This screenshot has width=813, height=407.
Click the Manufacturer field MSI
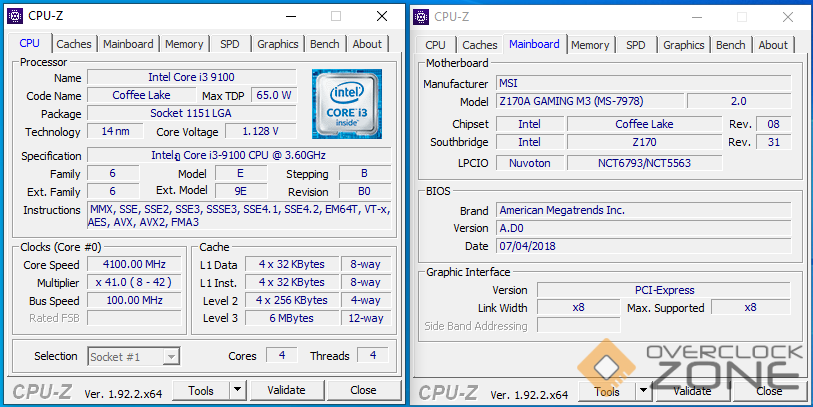coord(643,83)
